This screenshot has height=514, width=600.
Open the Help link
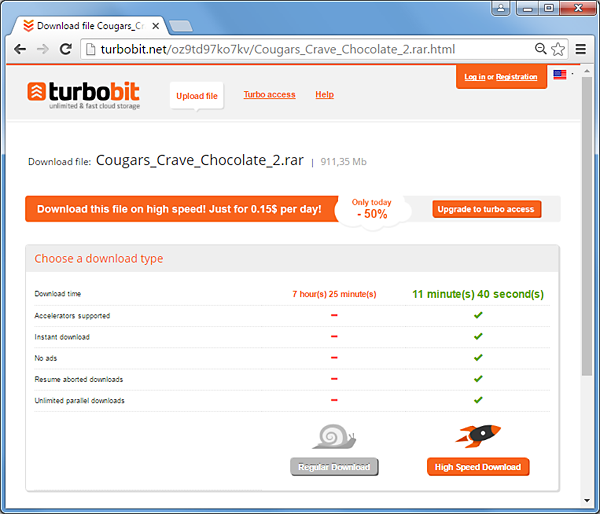tap(324, 95)
